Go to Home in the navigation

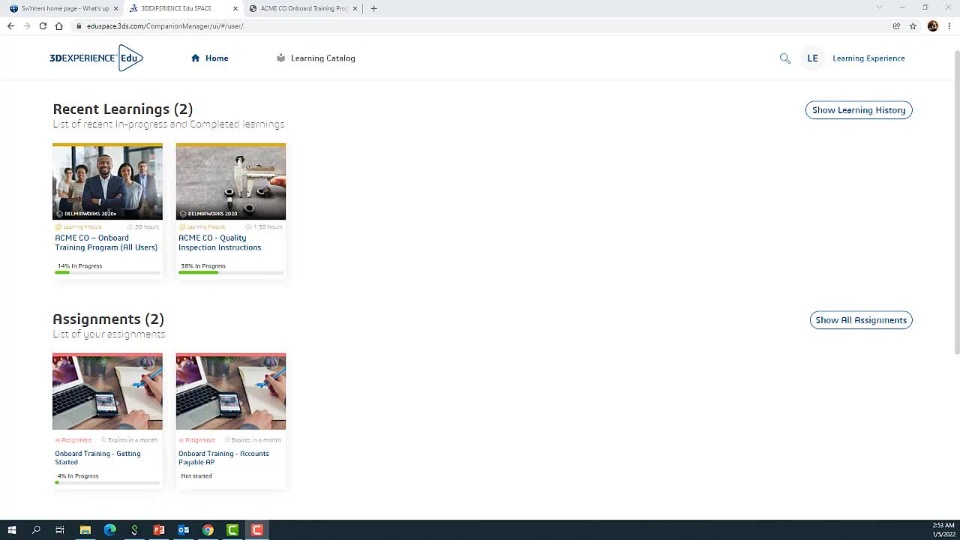point(209,58)
